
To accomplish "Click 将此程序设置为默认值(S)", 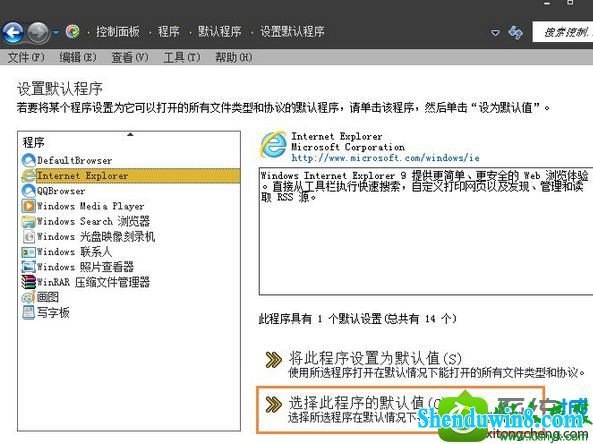I will pyautogui.click(x=375, y=358).
